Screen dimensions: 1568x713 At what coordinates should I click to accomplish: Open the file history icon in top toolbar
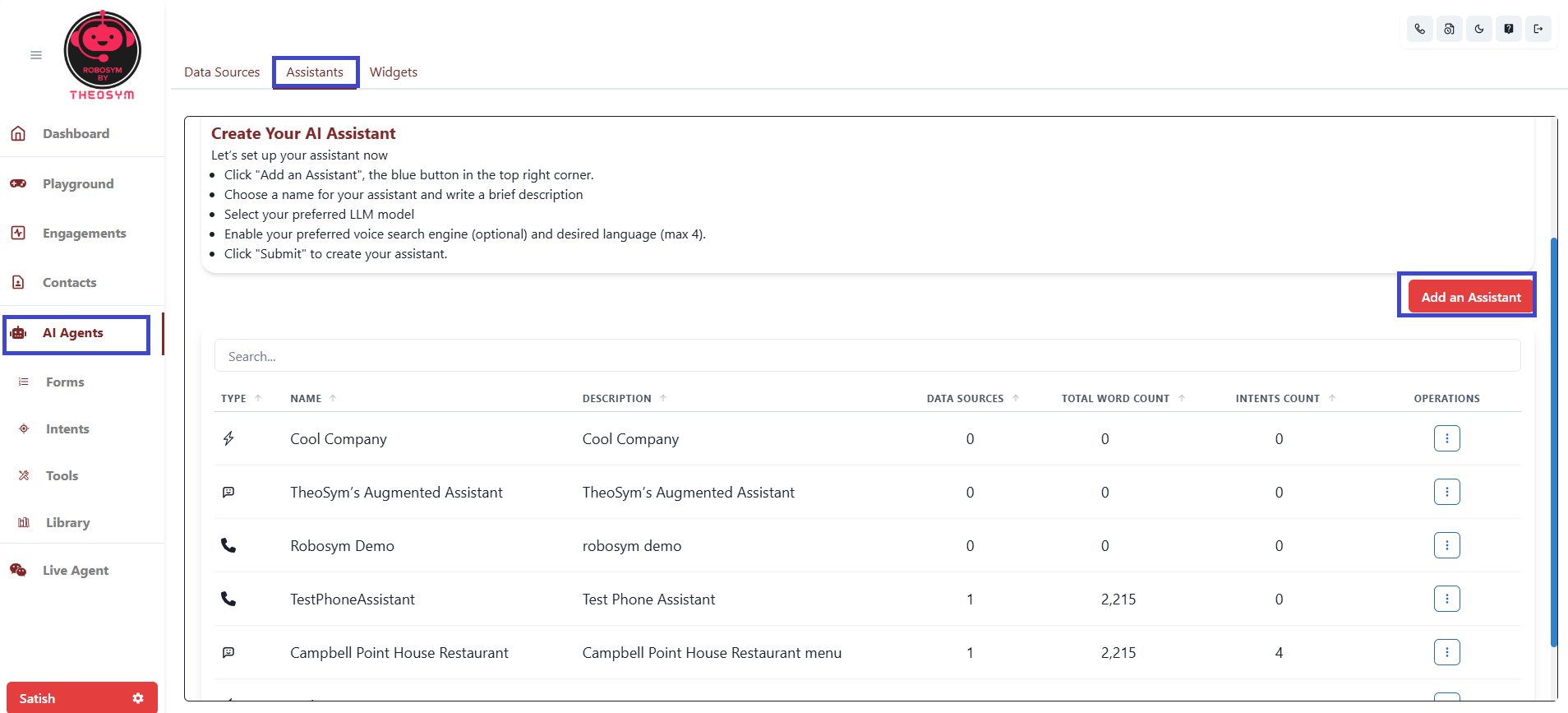click(1449, 29)
